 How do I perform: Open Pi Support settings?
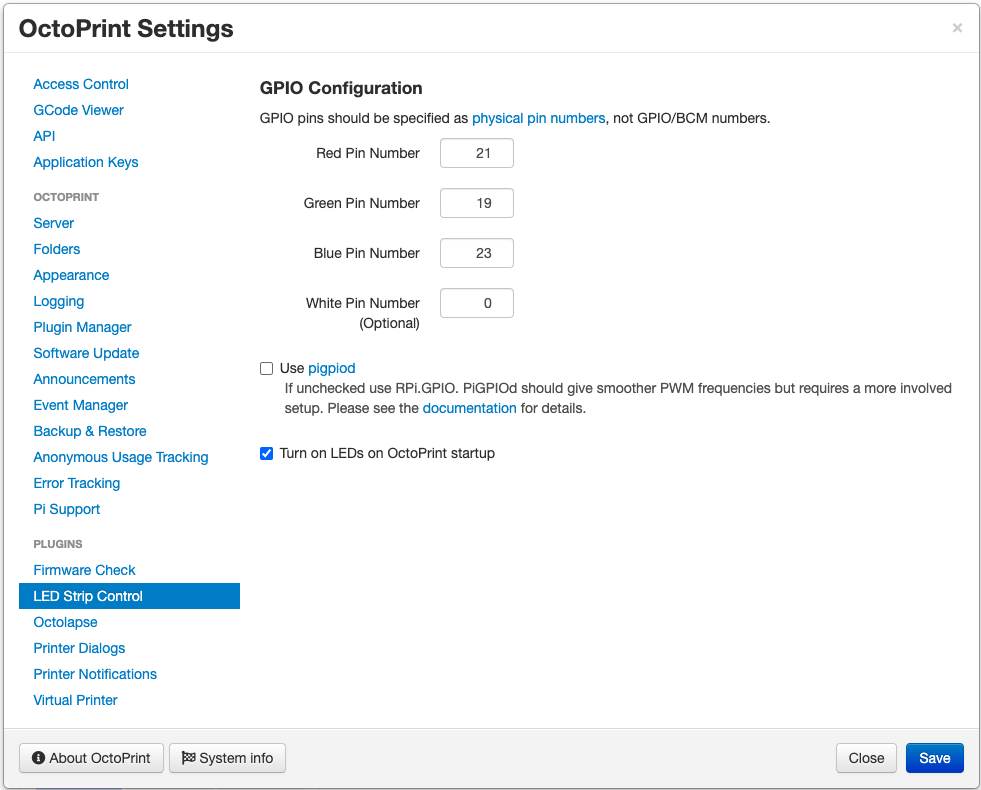[66, 509]
